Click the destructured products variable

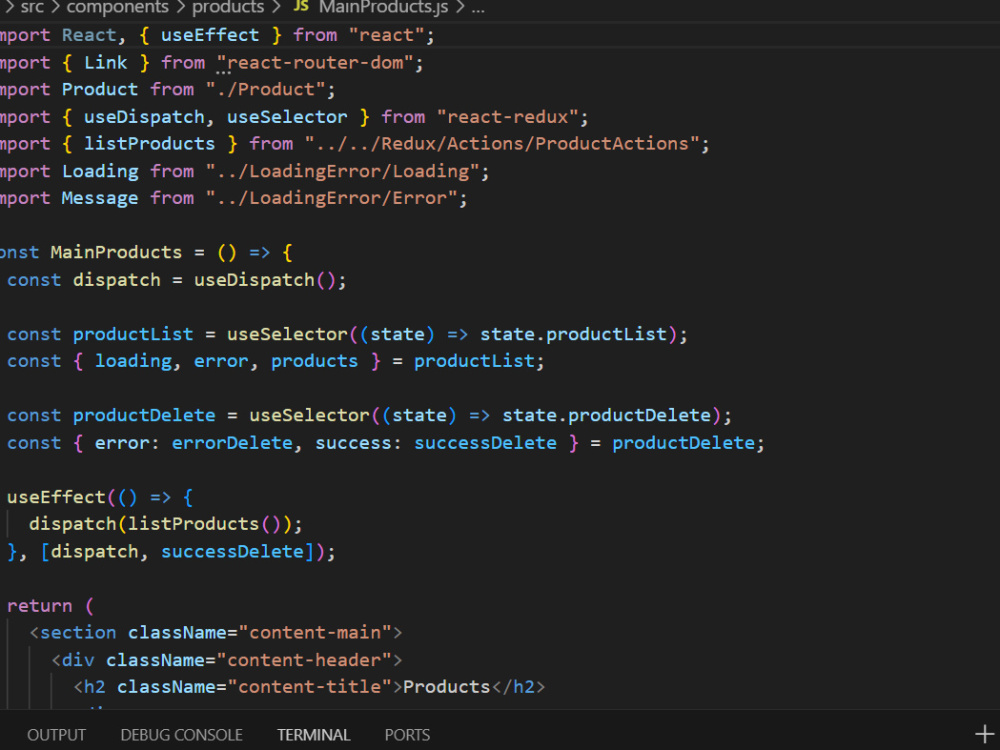(314, 361)
